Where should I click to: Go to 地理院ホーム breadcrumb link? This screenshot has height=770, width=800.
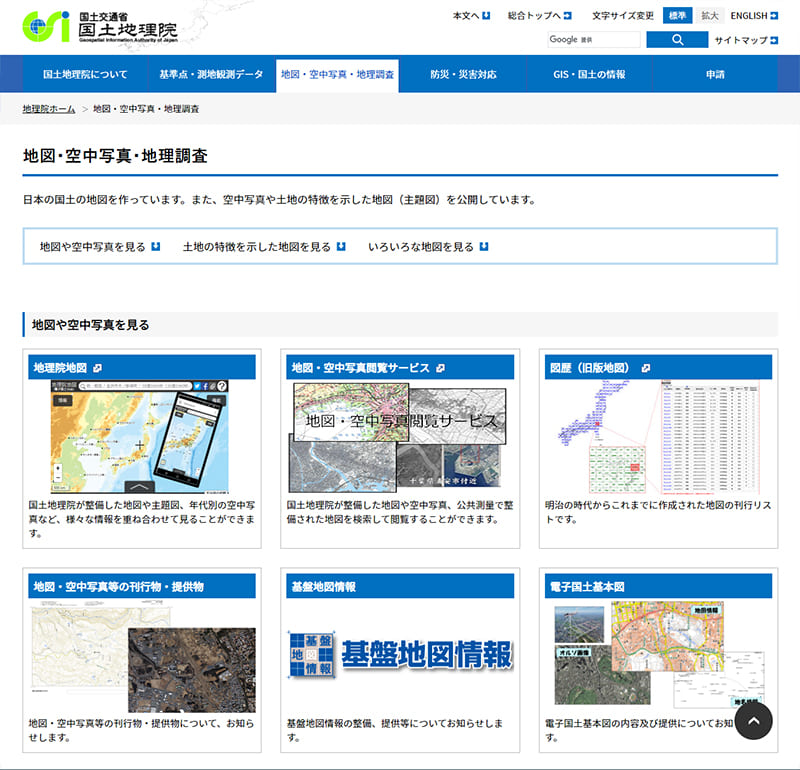(x=49, y=108)
